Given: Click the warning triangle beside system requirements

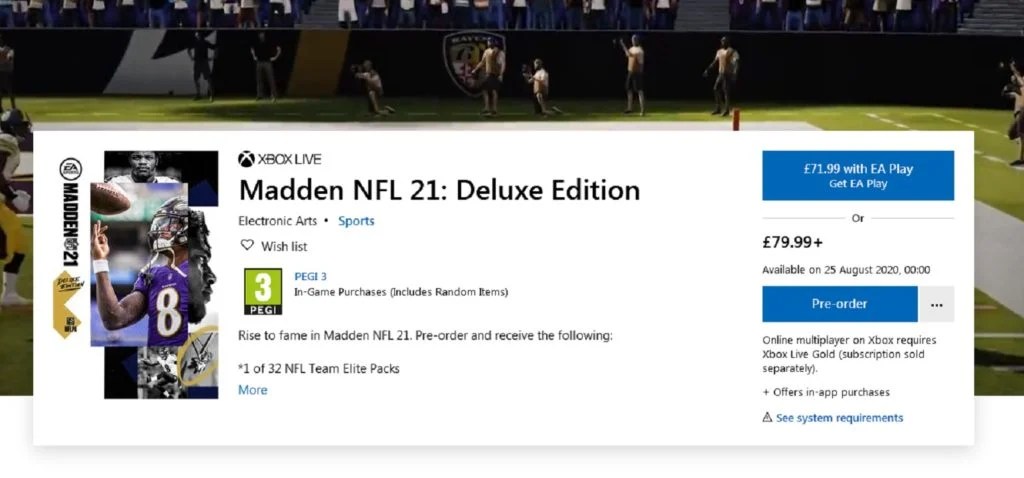Looking at the screenshot, I should click(767, 417).
